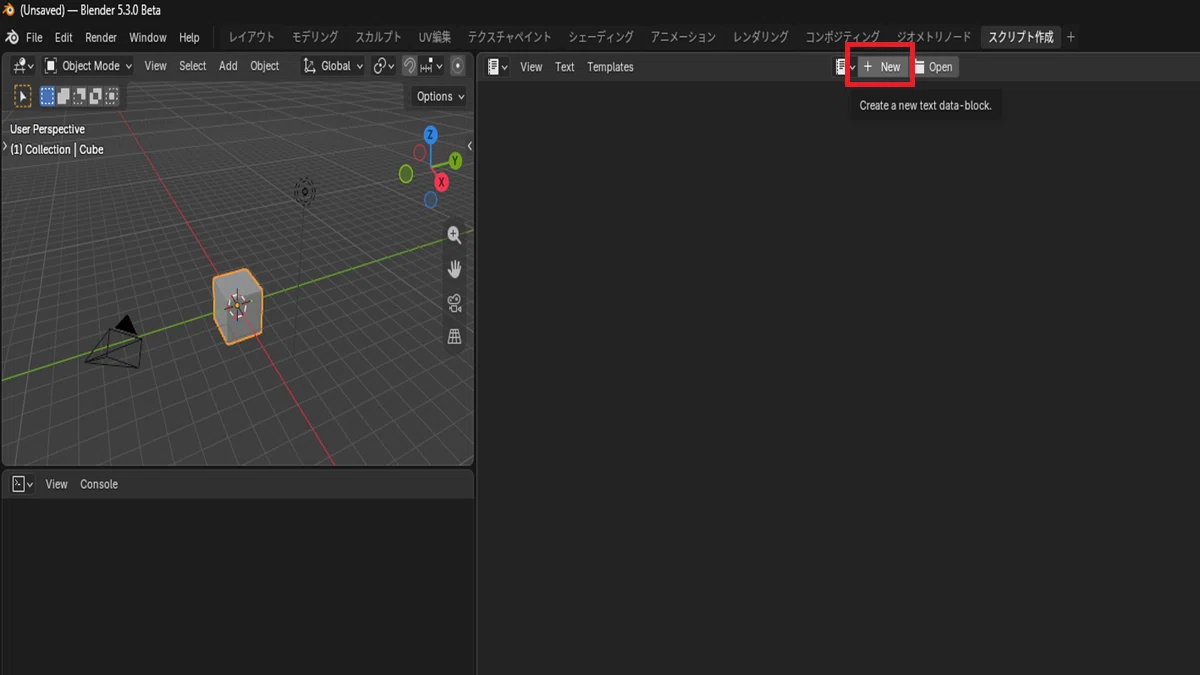
Task: Open the Object menu in viewport
Action: click(x=265, y=66)
